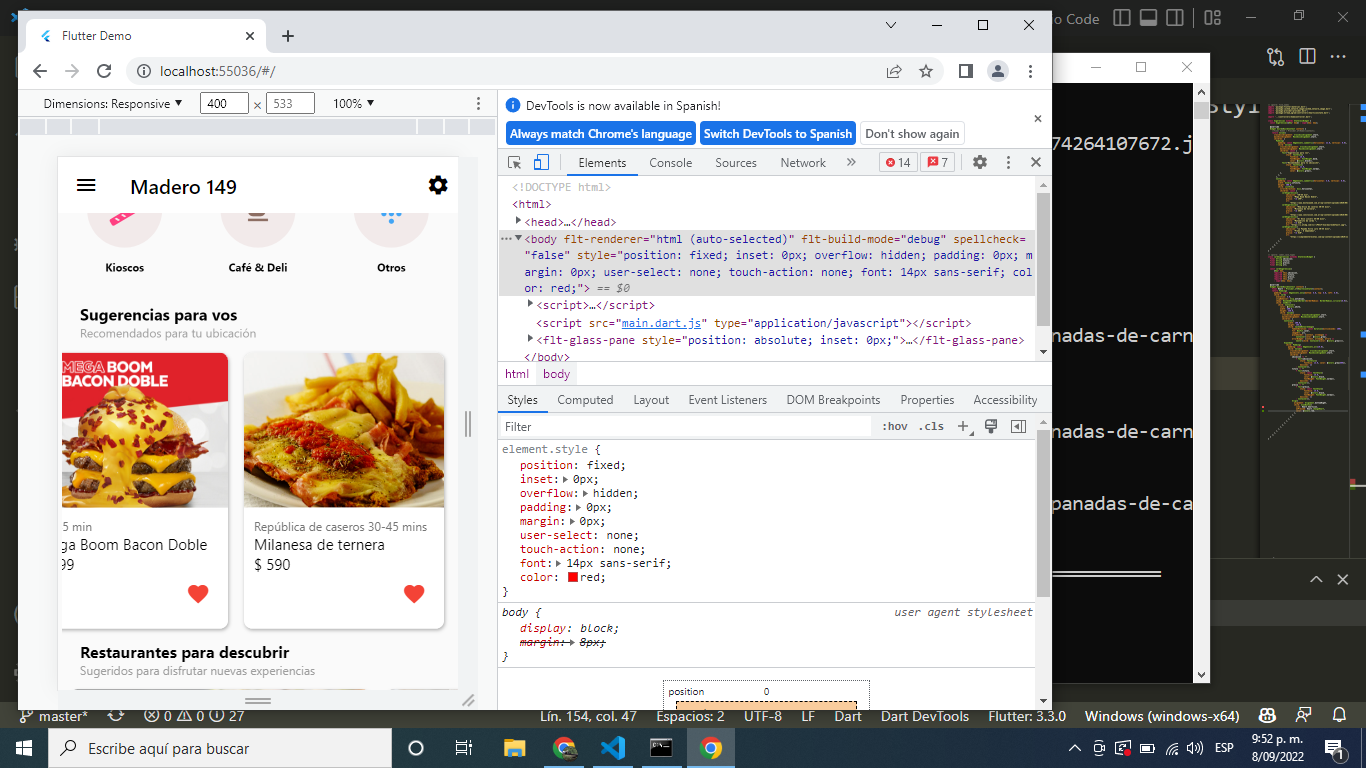Open File Explorer from the taskbar

[514, 748]
